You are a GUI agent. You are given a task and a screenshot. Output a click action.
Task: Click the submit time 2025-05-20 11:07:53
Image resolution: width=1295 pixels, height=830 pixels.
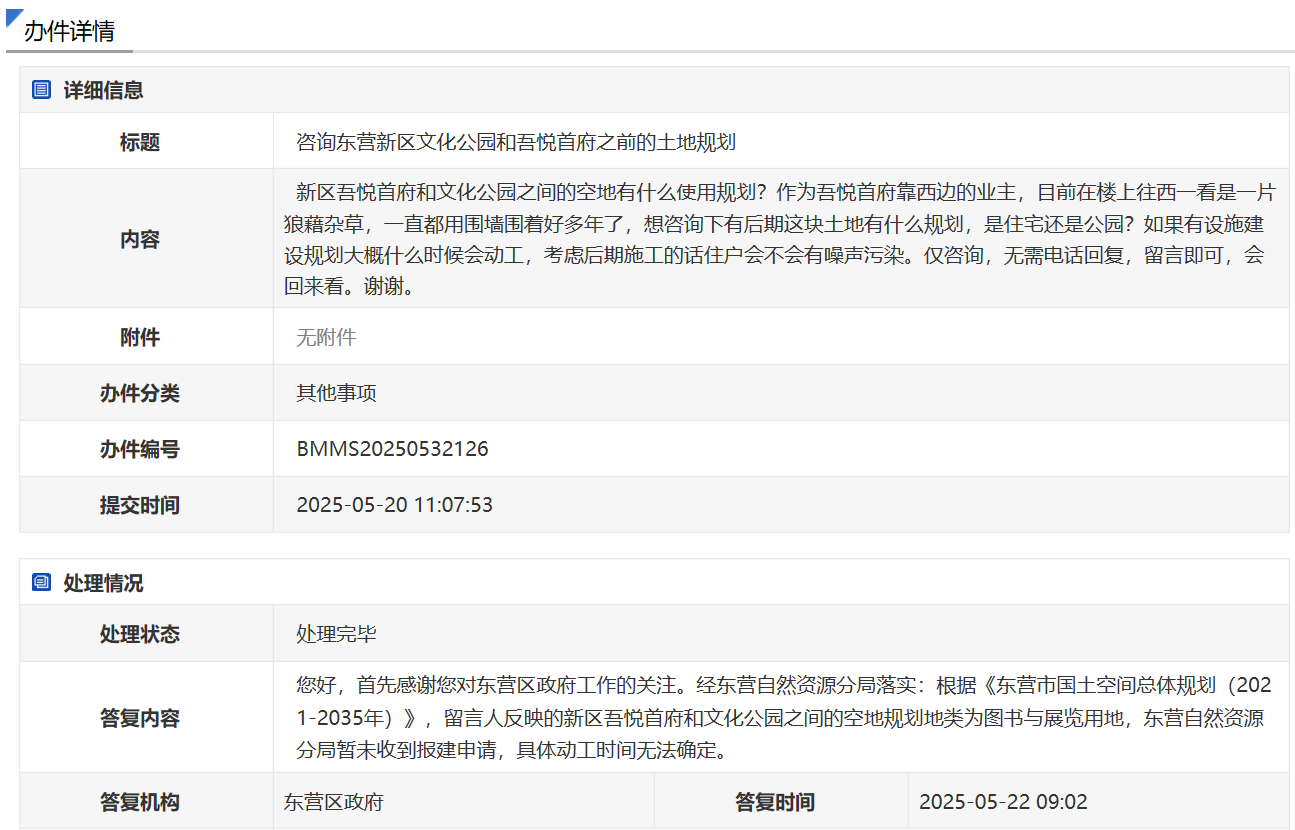(x=394, y=505)
